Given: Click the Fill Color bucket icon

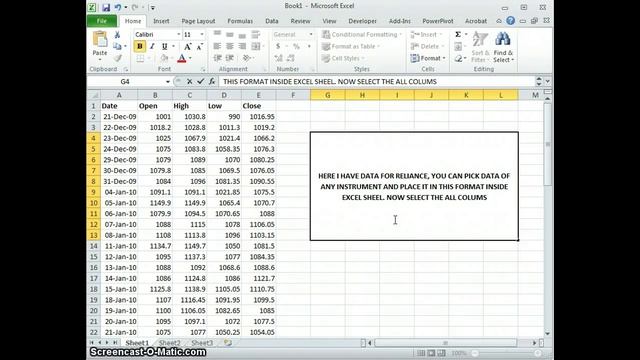Looking at the screenshot, I should (x=164, y=58).
